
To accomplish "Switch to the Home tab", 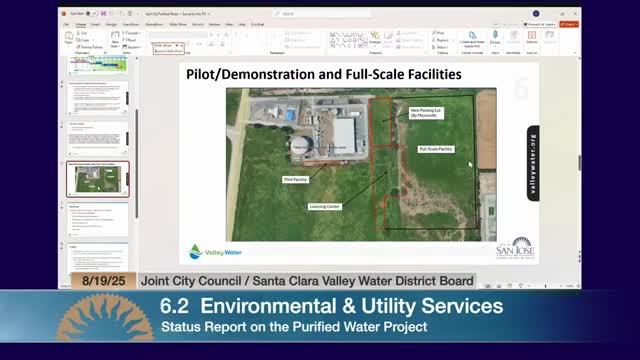I will (x=80, y=24).
